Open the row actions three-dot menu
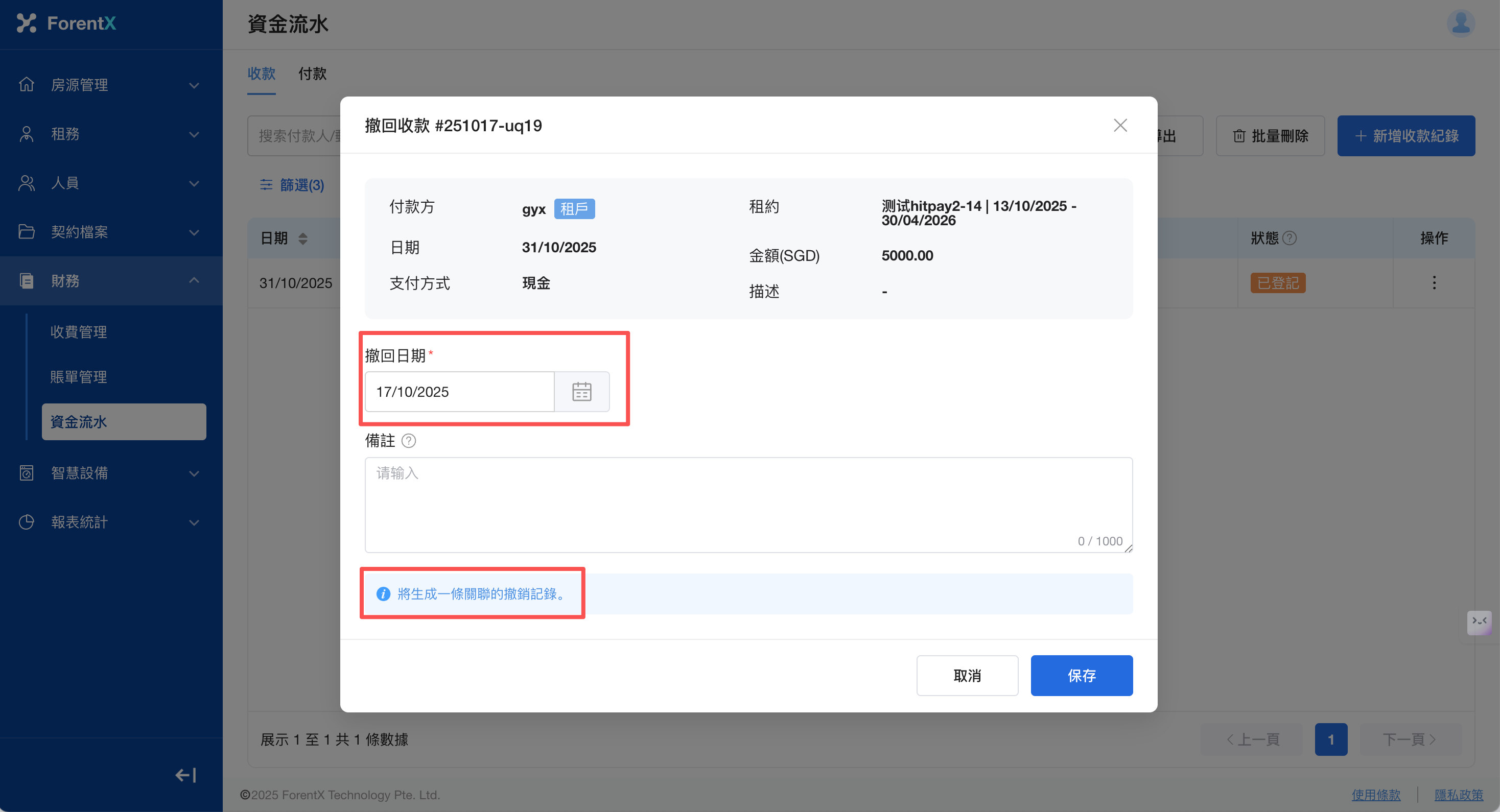The height and width of the screenshot is (812, 1500). [x=1434, y=283]
